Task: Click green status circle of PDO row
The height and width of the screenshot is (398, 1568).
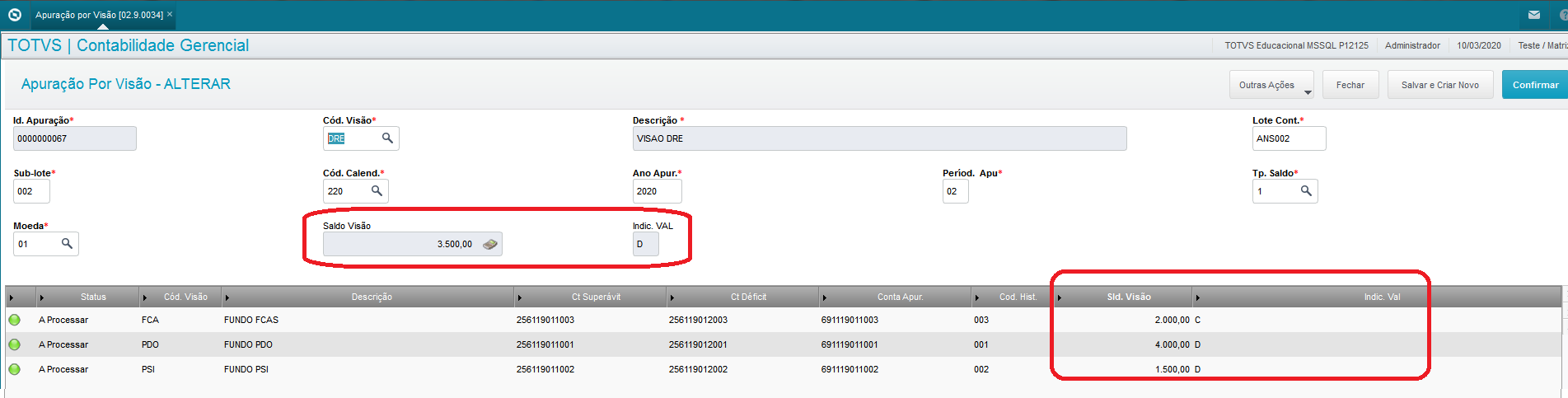Action: click(x=14, y=344)
